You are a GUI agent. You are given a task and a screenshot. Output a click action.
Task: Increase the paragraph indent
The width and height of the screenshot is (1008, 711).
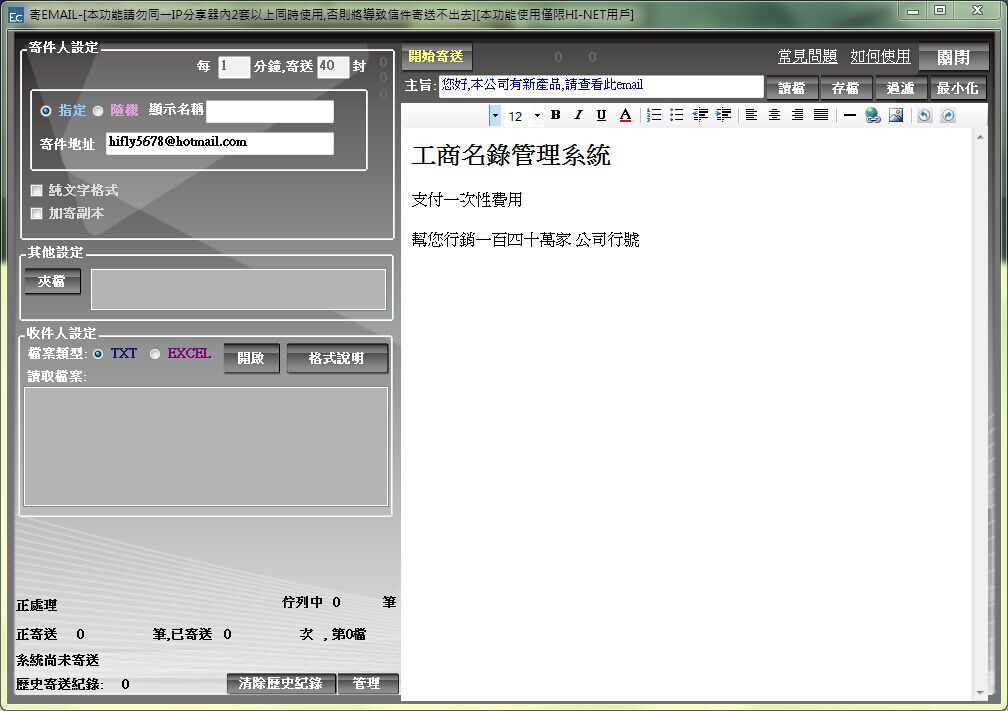(723, 115)
